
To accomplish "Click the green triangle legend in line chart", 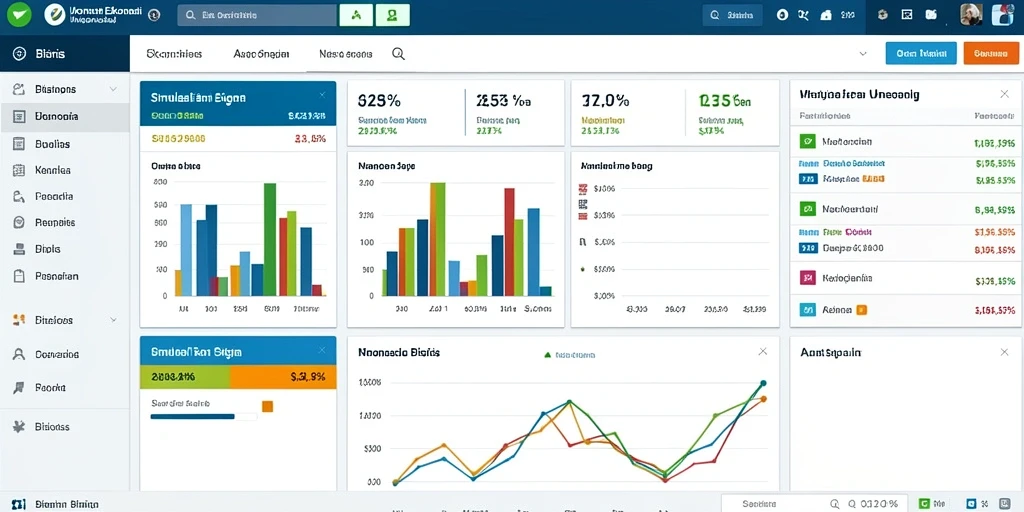I will [x=548, y=355].
